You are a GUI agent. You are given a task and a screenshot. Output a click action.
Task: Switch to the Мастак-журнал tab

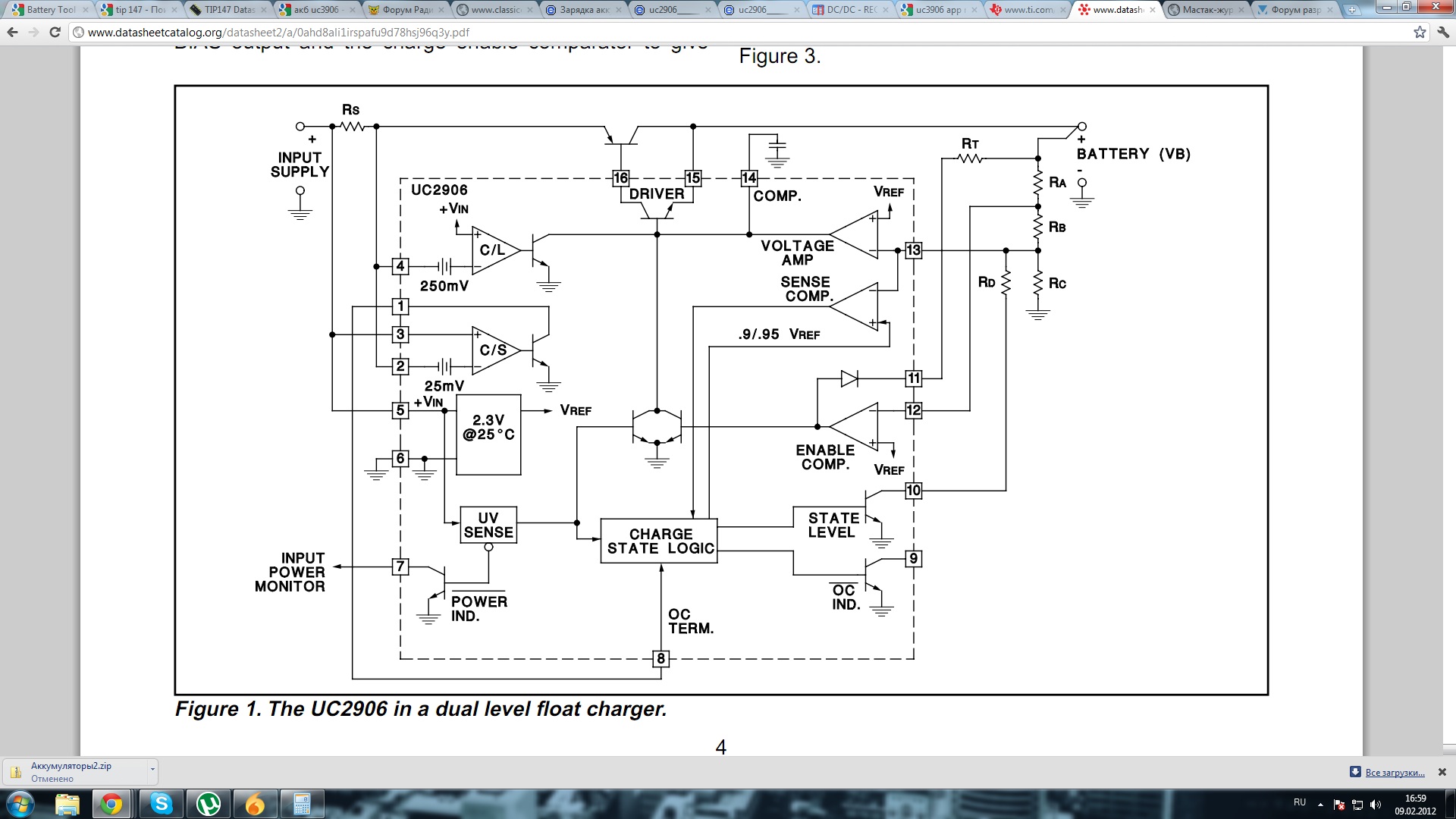(x=1206, y=10)
